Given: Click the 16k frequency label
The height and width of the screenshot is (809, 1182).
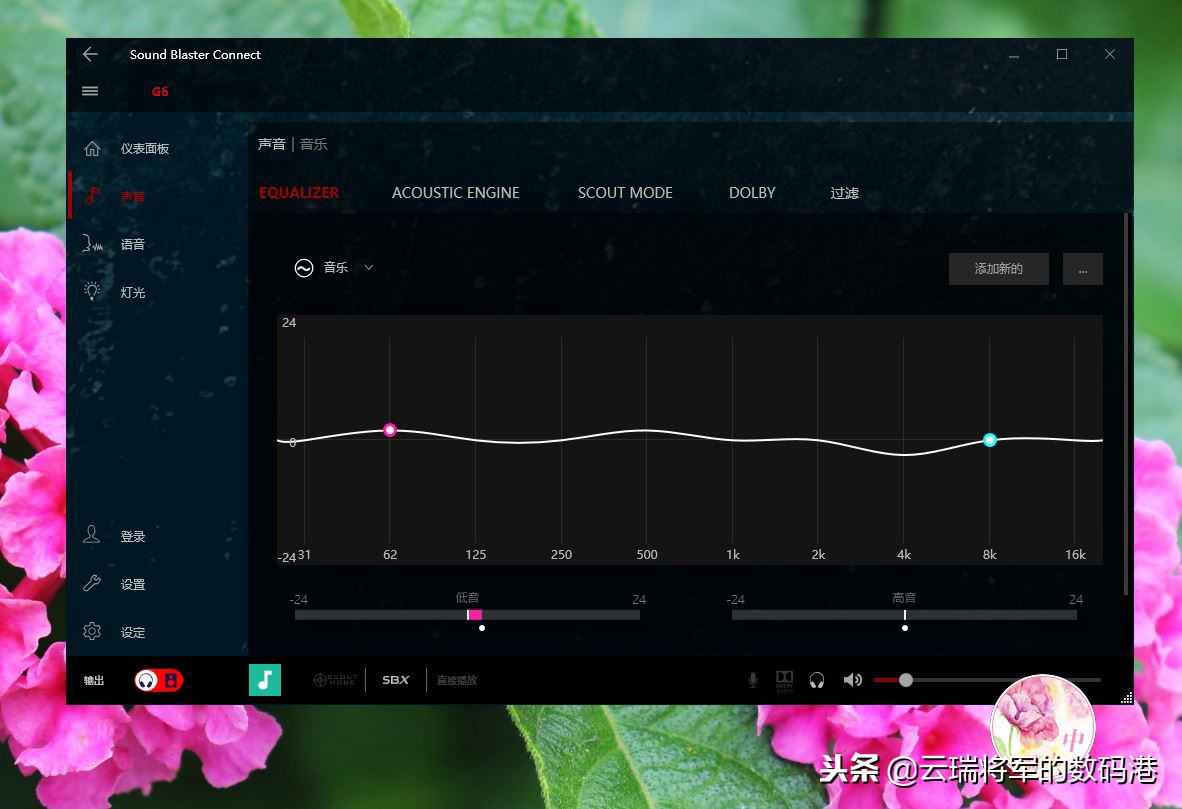Looking at the screenshot, I should tap(1075, 555).
